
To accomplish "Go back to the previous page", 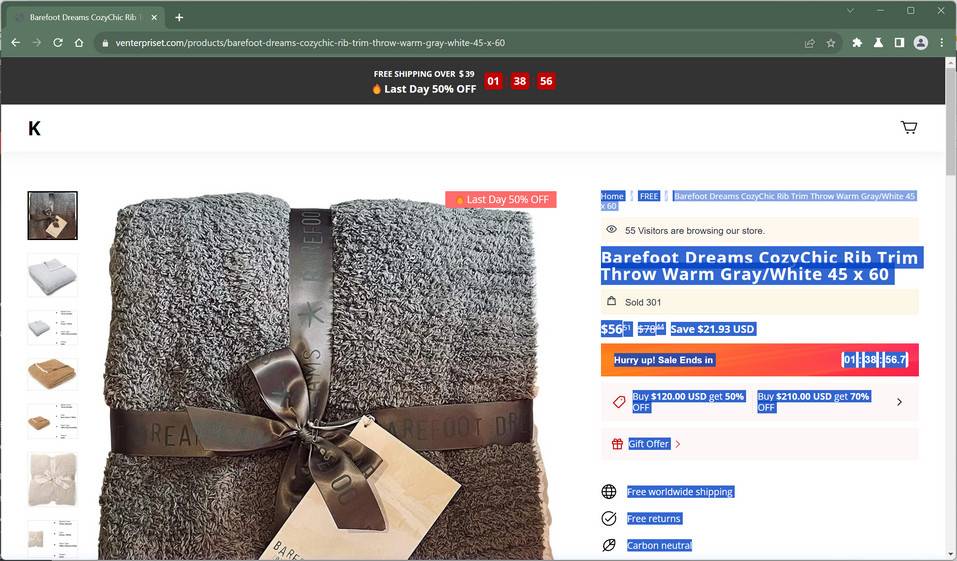I will (16, 43).
